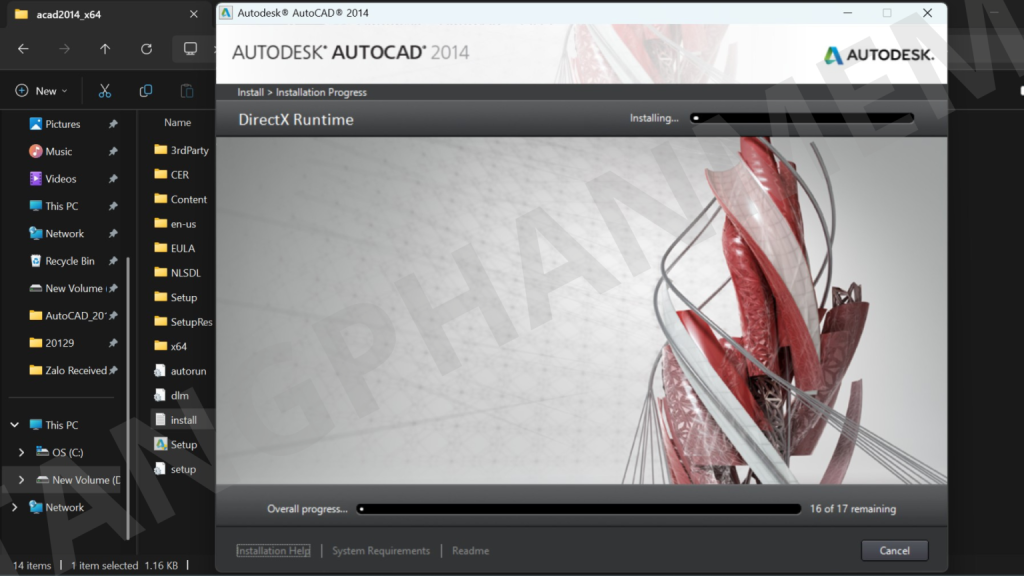Click the Refresh icon in Explorer navigation
The height and width of the screenshot is (576, 1024).
tap(147, 49)
